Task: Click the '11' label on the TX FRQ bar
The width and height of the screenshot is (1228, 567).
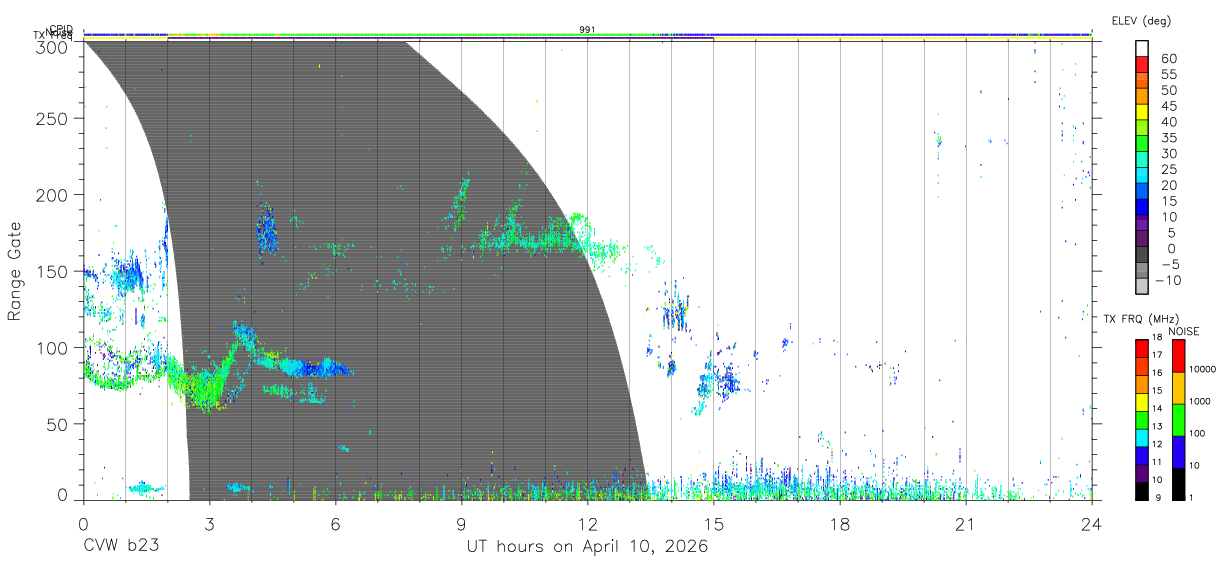Action: pos(1157,462)
